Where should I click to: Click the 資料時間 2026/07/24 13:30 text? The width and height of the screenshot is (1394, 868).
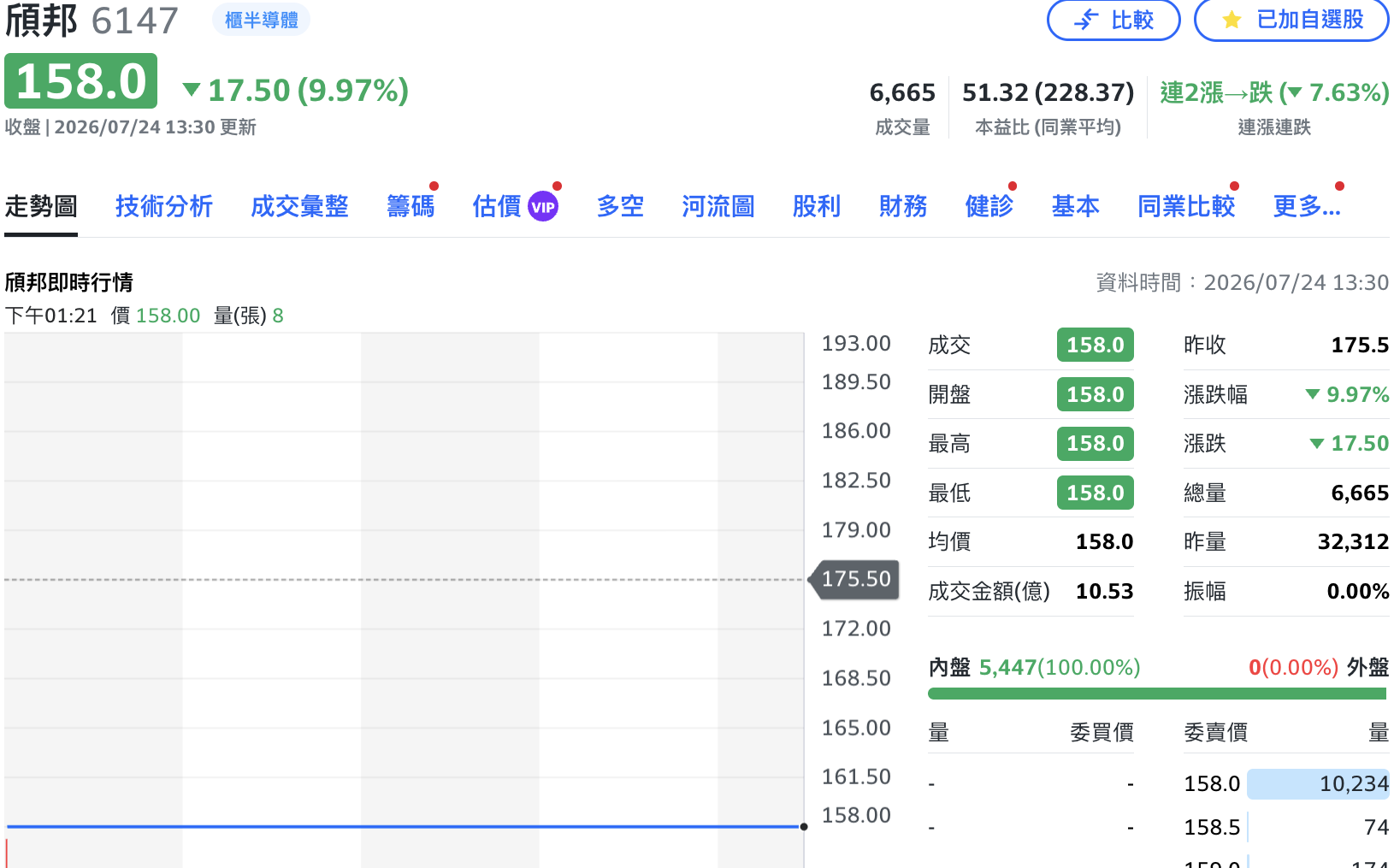point(1243,282)
